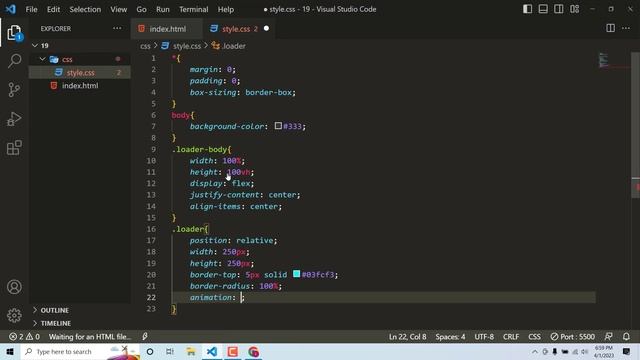Expand the OUTLINE section

[x=54, y=310]
